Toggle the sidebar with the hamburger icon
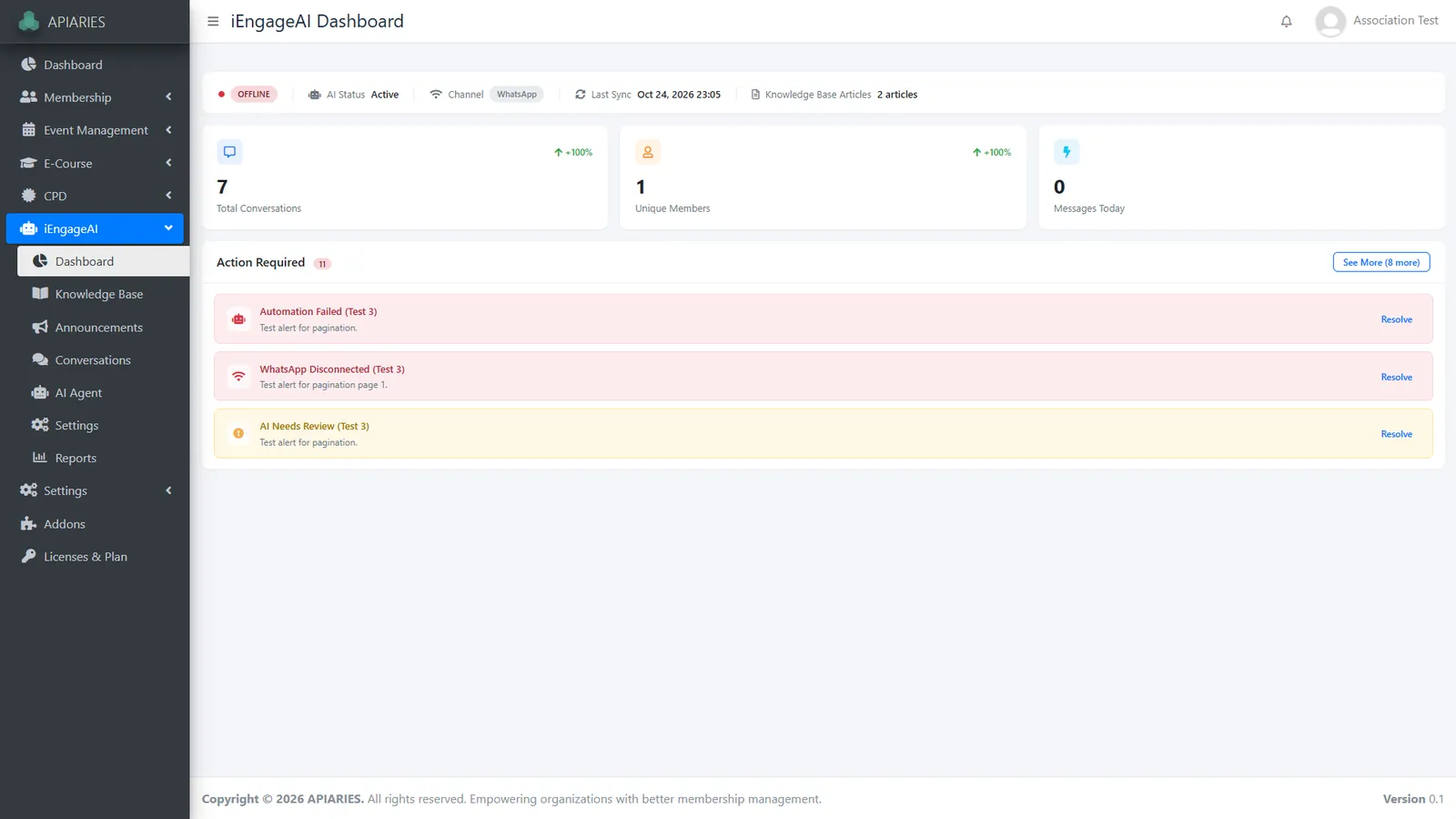The width and height of the screenshot is (1456, 819). 213,21
